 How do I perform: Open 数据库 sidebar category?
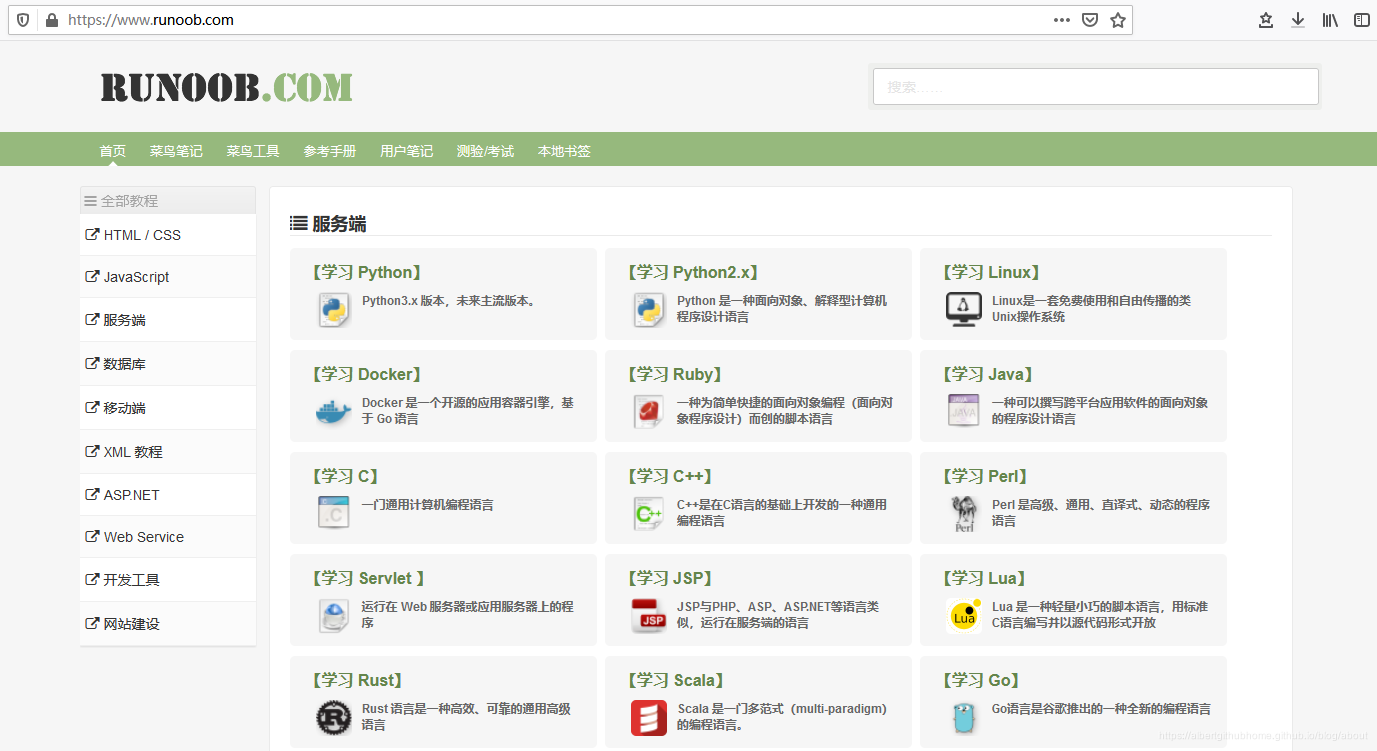click(x=168, y=364)
